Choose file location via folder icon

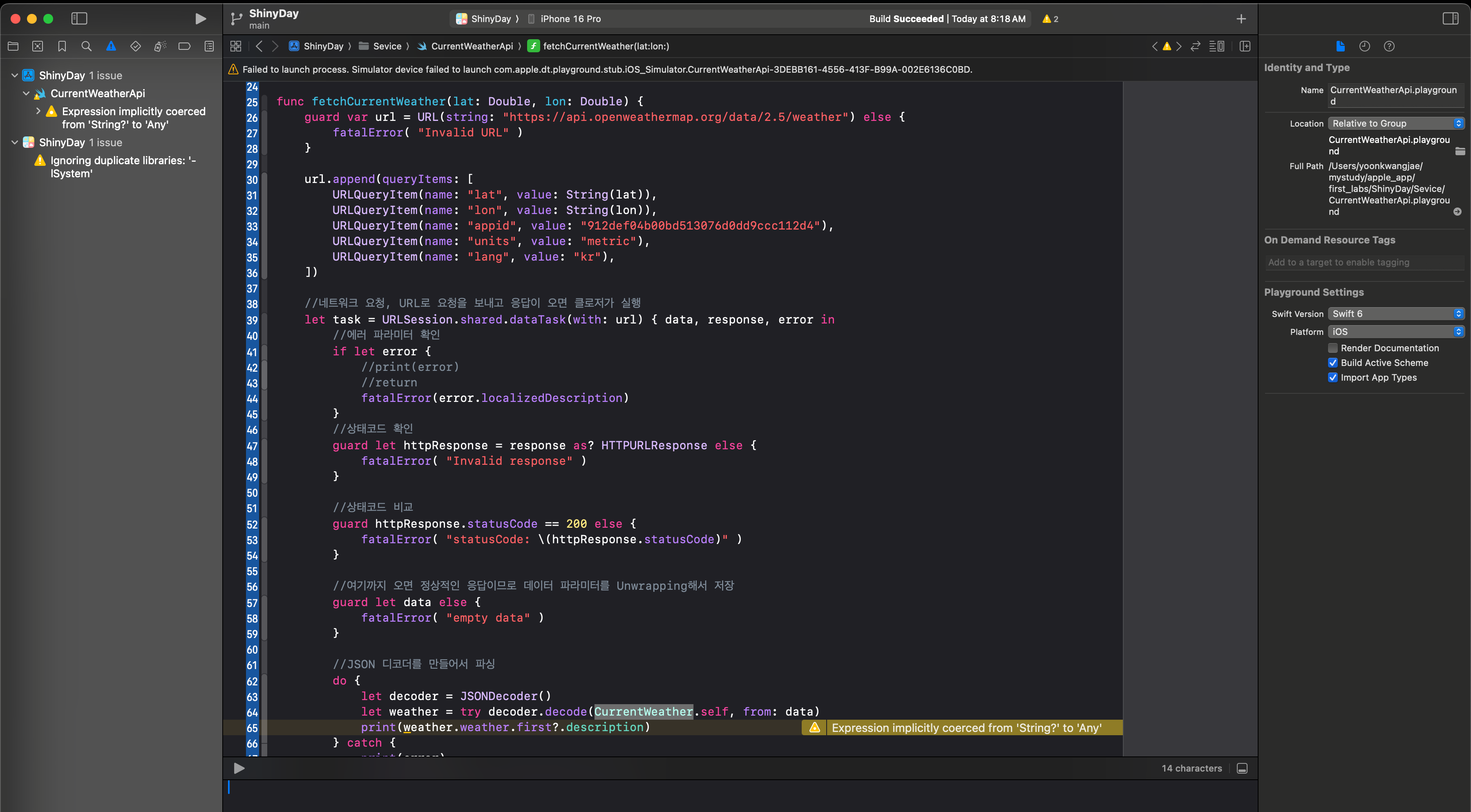pos(1460,151)
